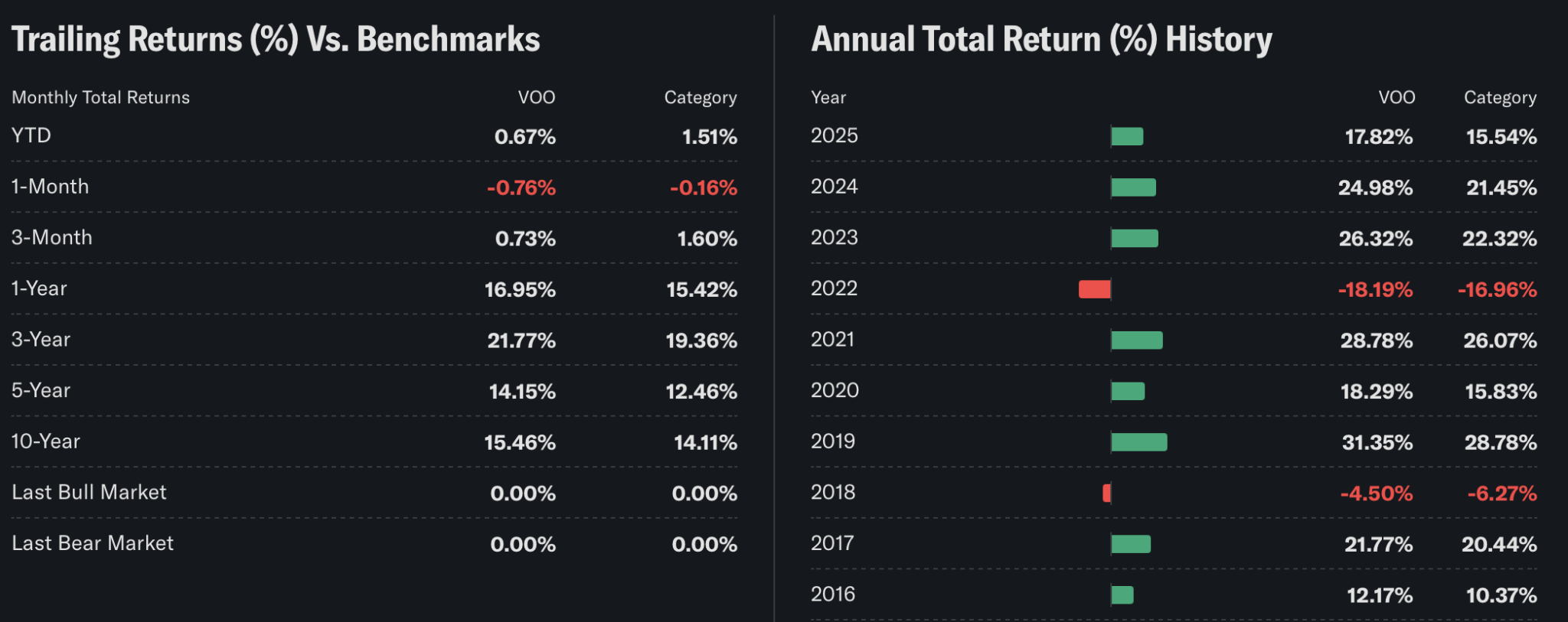Viewport: 1568px width, 622px height.
Task: Click the red 2022 negative return bar
Action: click(1094, 289)
